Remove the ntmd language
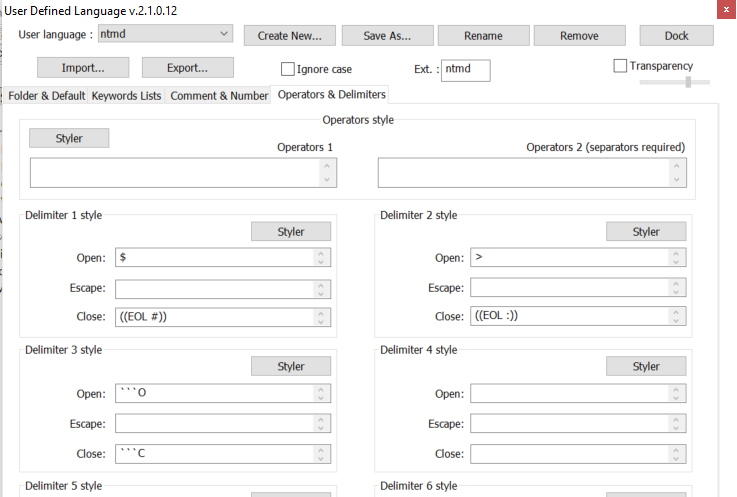This screenshot has width=737, height=497. point(579,35)
